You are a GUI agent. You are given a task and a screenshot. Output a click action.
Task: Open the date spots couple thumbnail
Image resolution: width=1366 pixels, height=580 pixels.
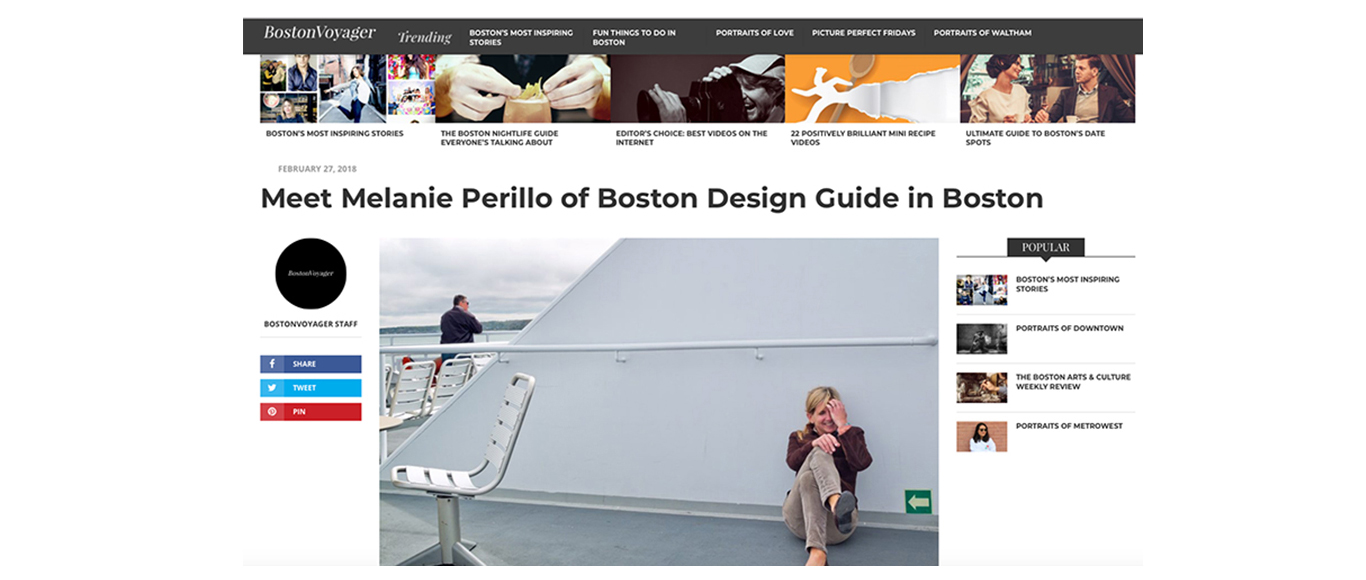point(1047,89)
